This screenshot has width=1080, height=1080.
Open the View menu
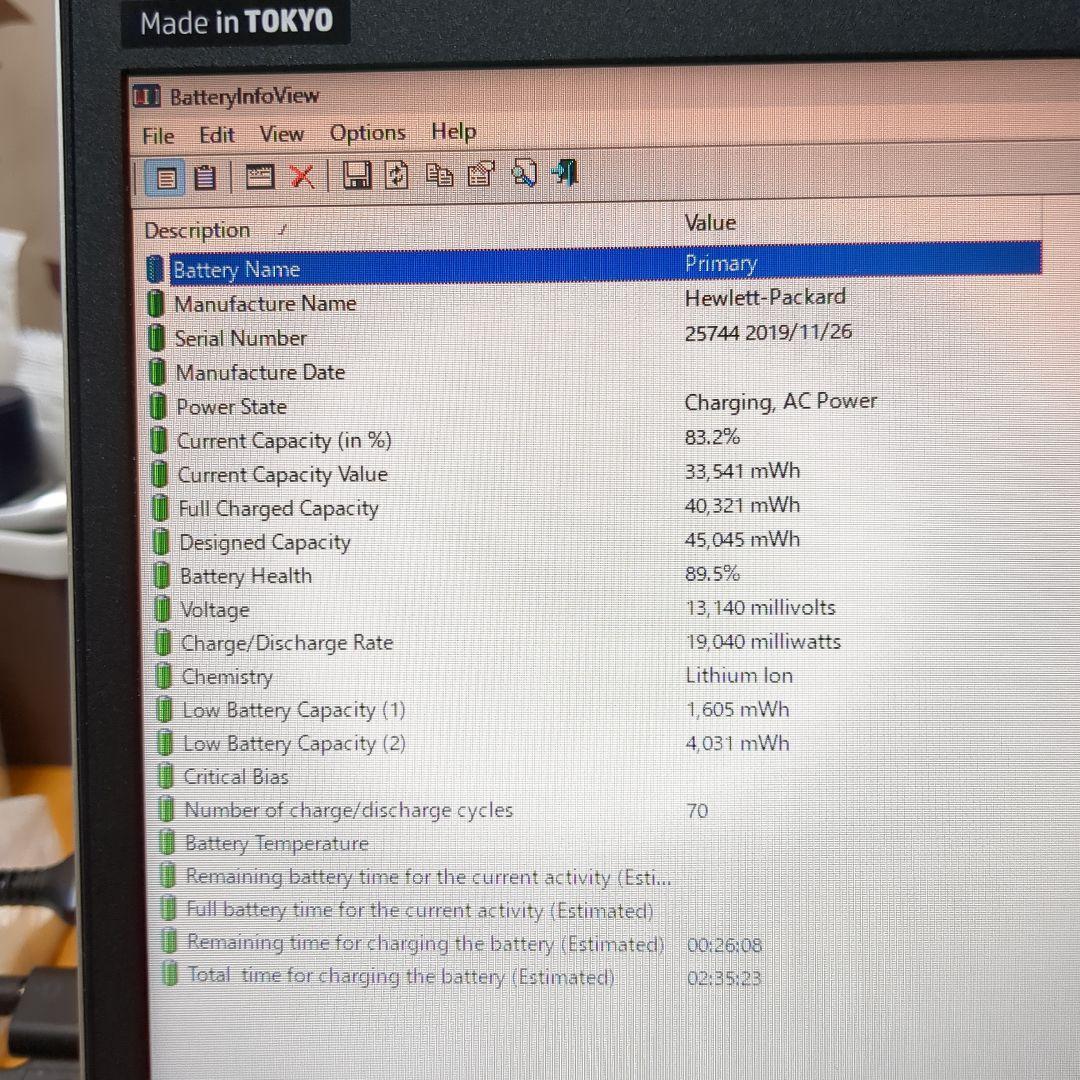click(x=281, y=133)
